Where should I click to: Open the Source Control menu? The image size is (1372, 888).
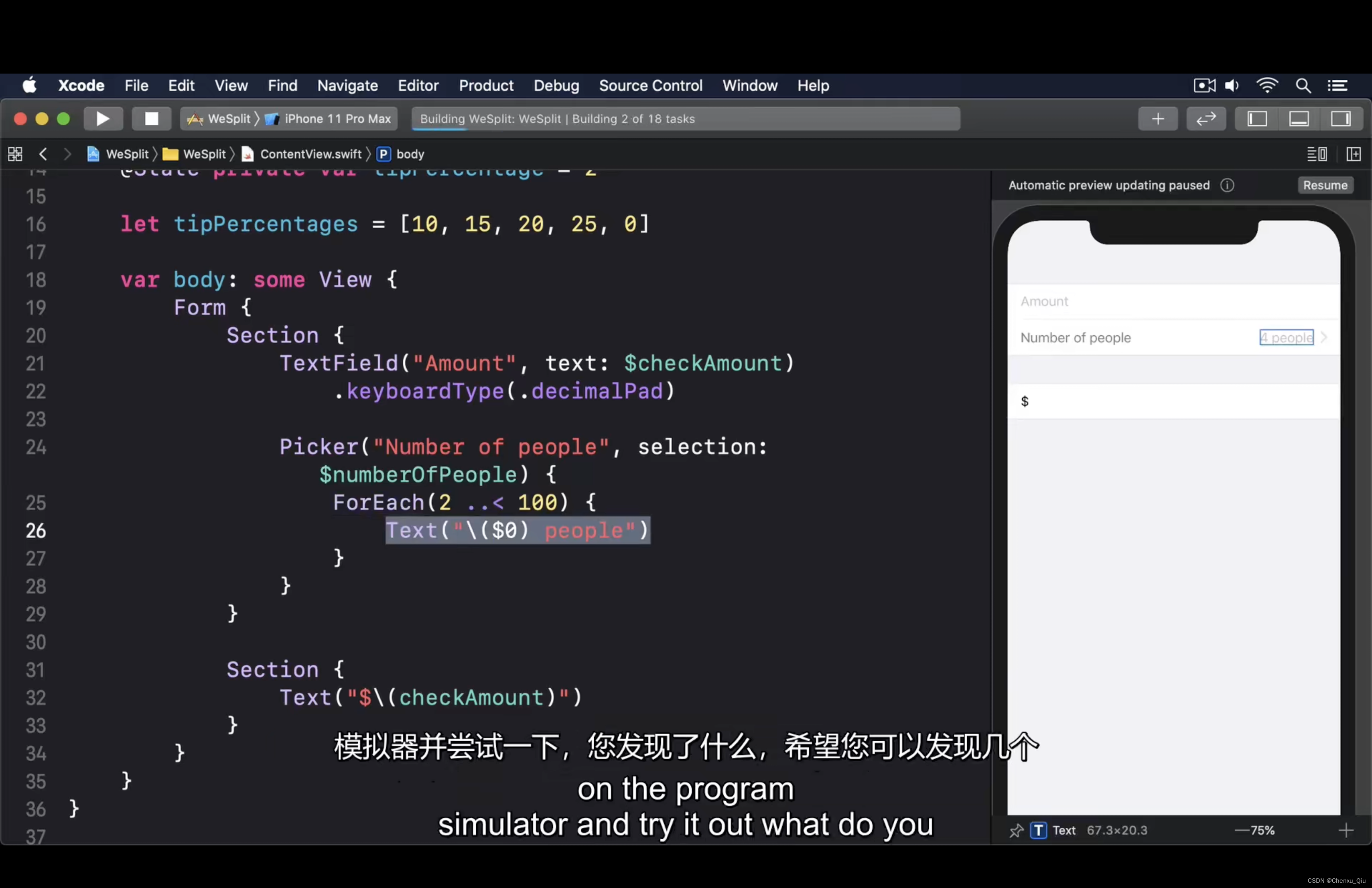[x=650, y=85]
